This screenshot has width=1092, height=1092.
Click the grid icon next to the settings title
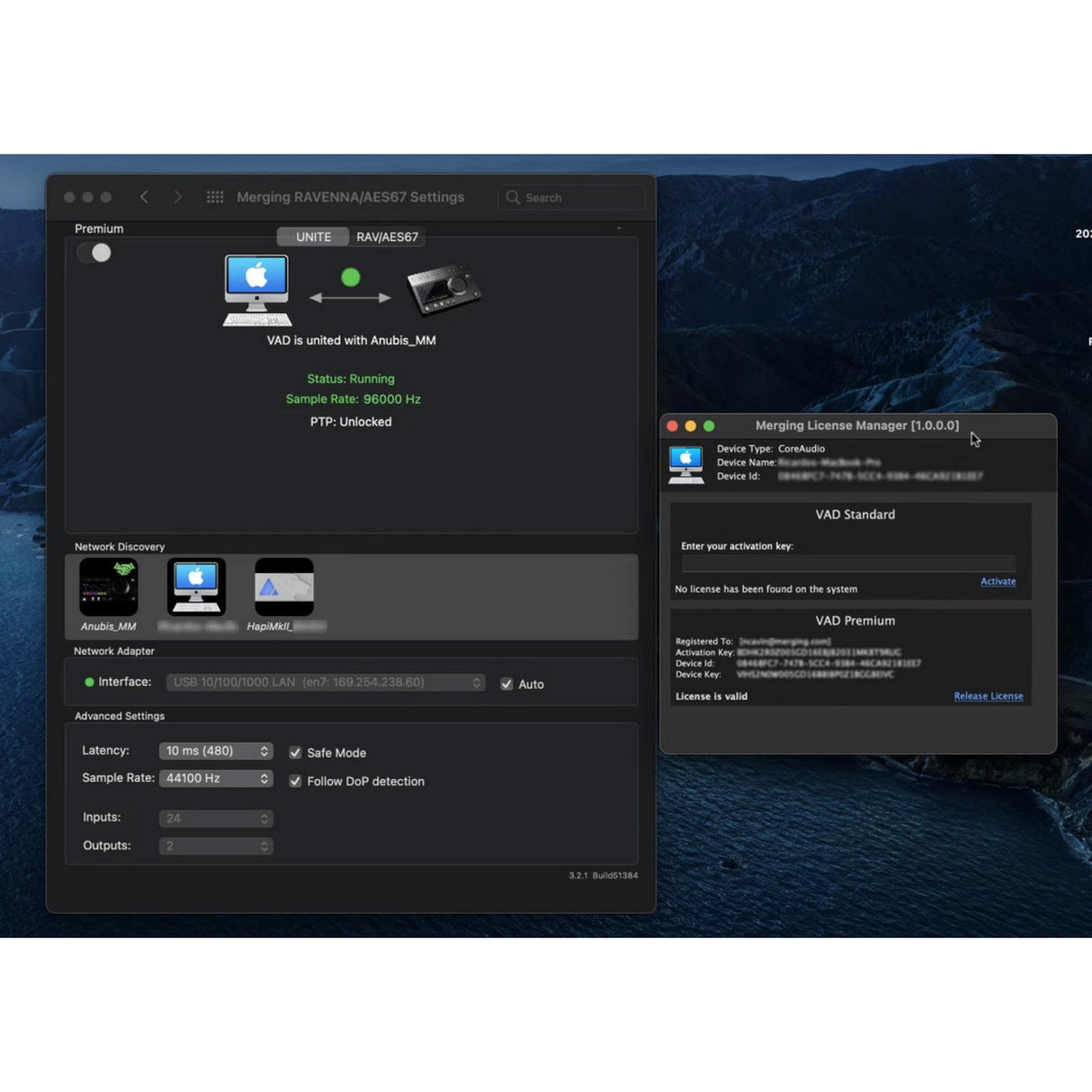(215, 196)
